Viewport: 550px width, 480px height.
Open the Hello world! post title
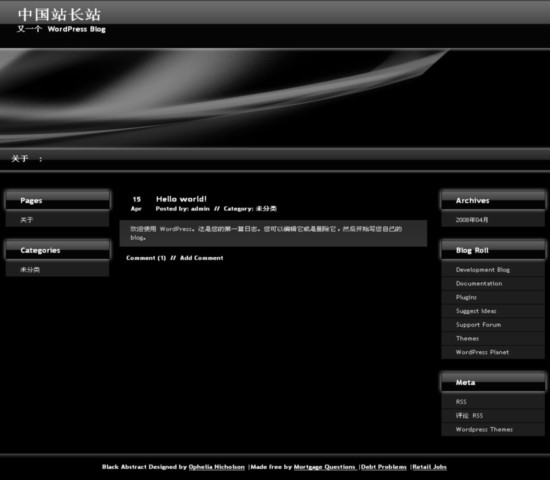181,199
